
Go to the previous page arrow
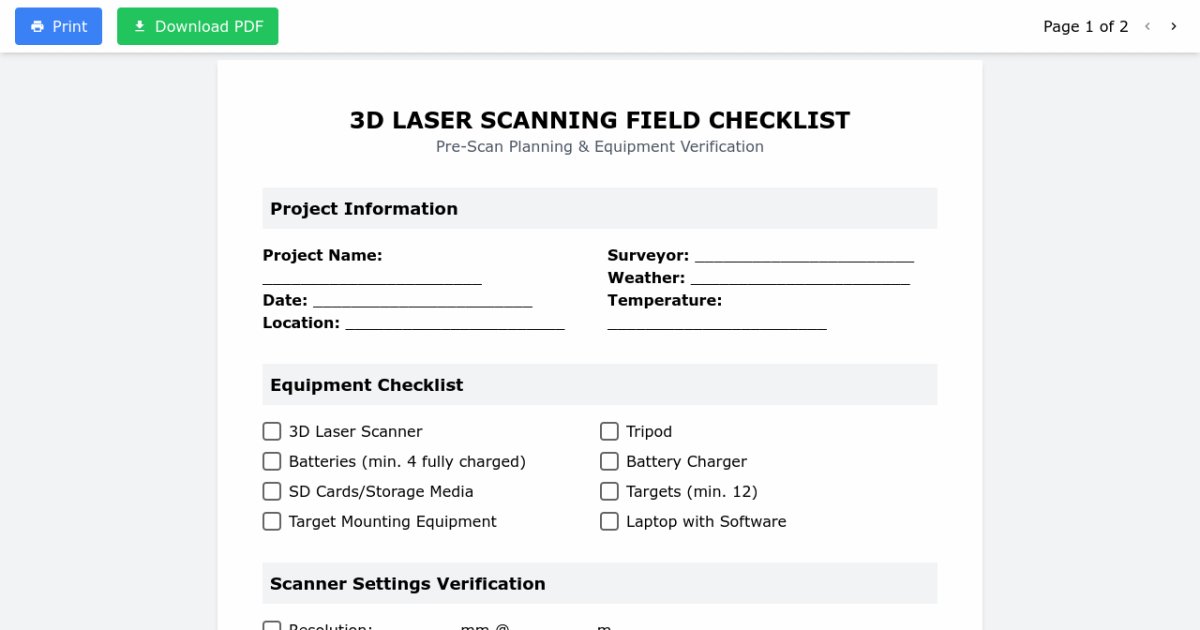[1148, 27]
